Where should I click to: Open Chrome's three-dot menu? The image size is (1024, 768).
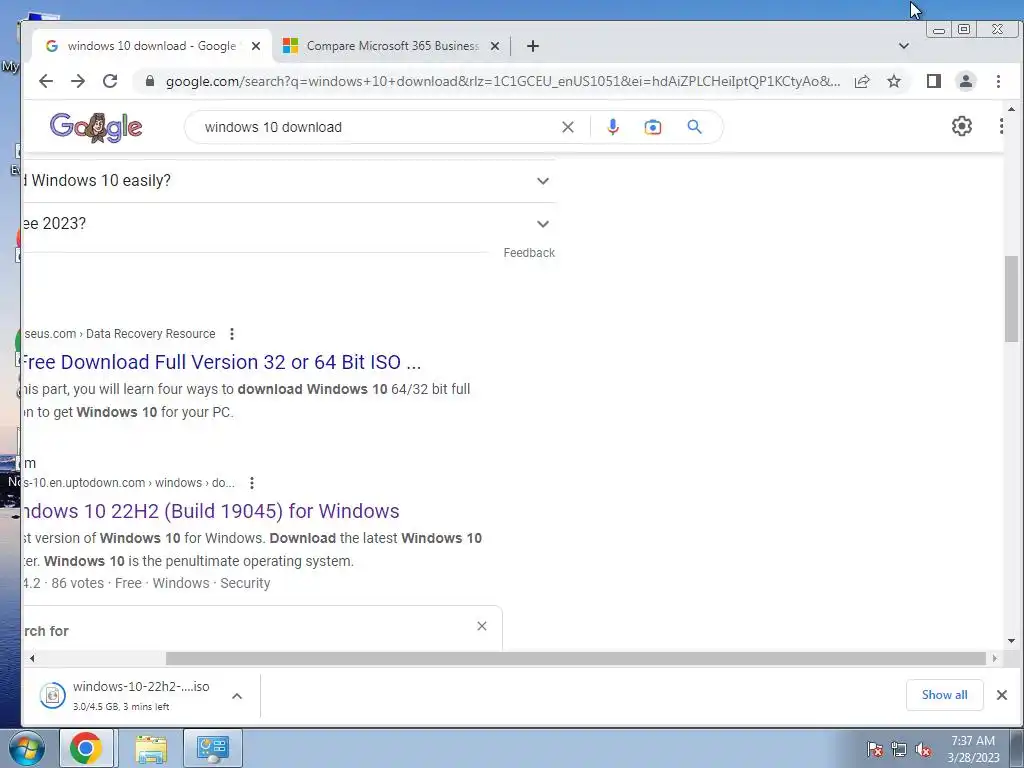tap(999, 81)
